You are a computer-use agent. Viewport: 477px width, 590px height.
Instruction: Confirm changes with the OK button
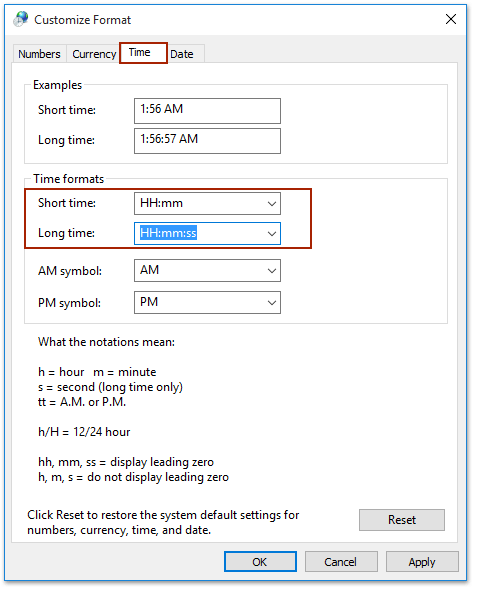click(260, 562)
